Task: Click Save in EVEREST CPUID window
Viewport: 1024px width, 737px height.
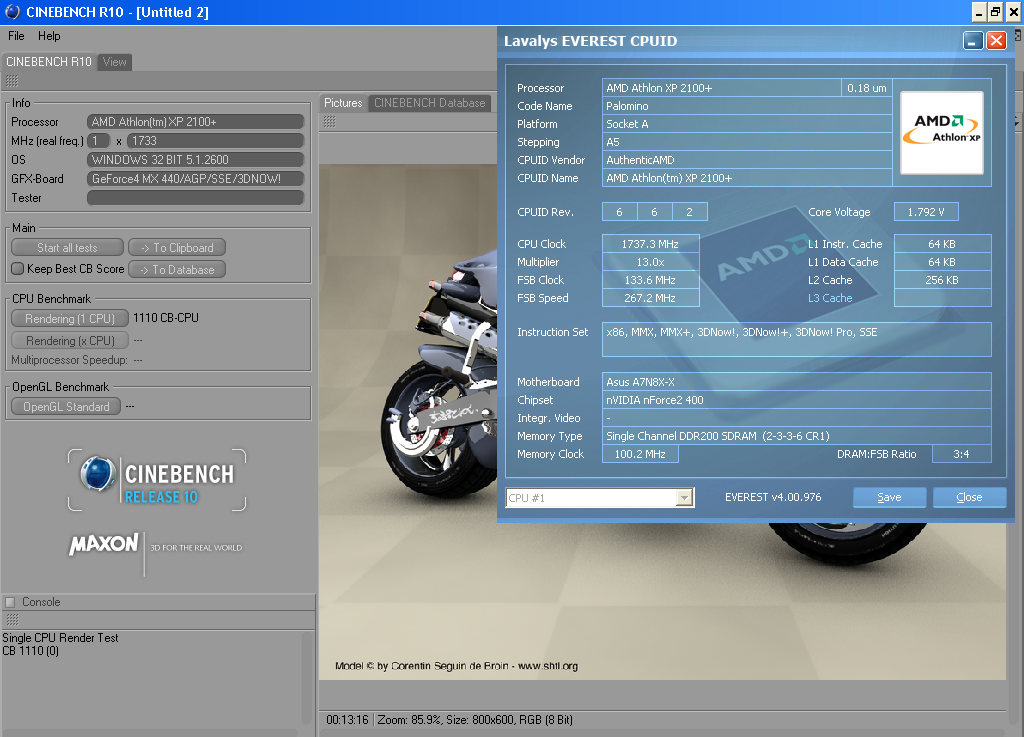Action: [x=889, y=497]
